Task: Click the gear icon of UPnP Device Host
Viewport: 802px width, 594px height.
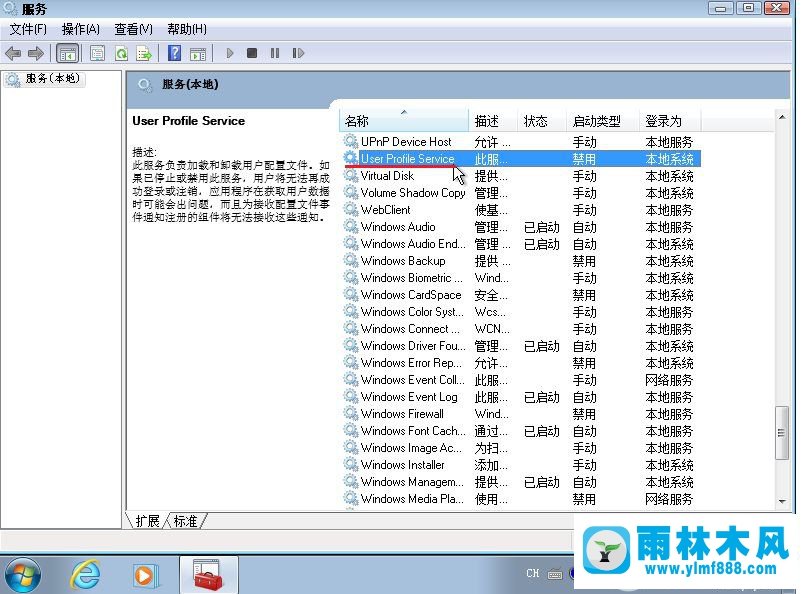Action: point(350,141)
